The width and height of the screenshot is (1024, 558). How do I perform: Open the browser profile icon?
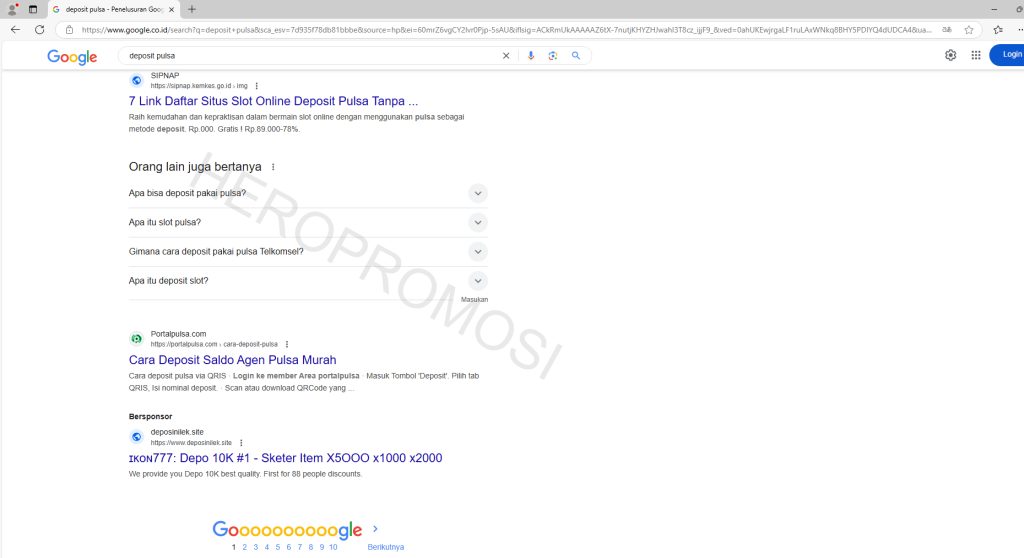pyautogui.click(x=12, y=9)
